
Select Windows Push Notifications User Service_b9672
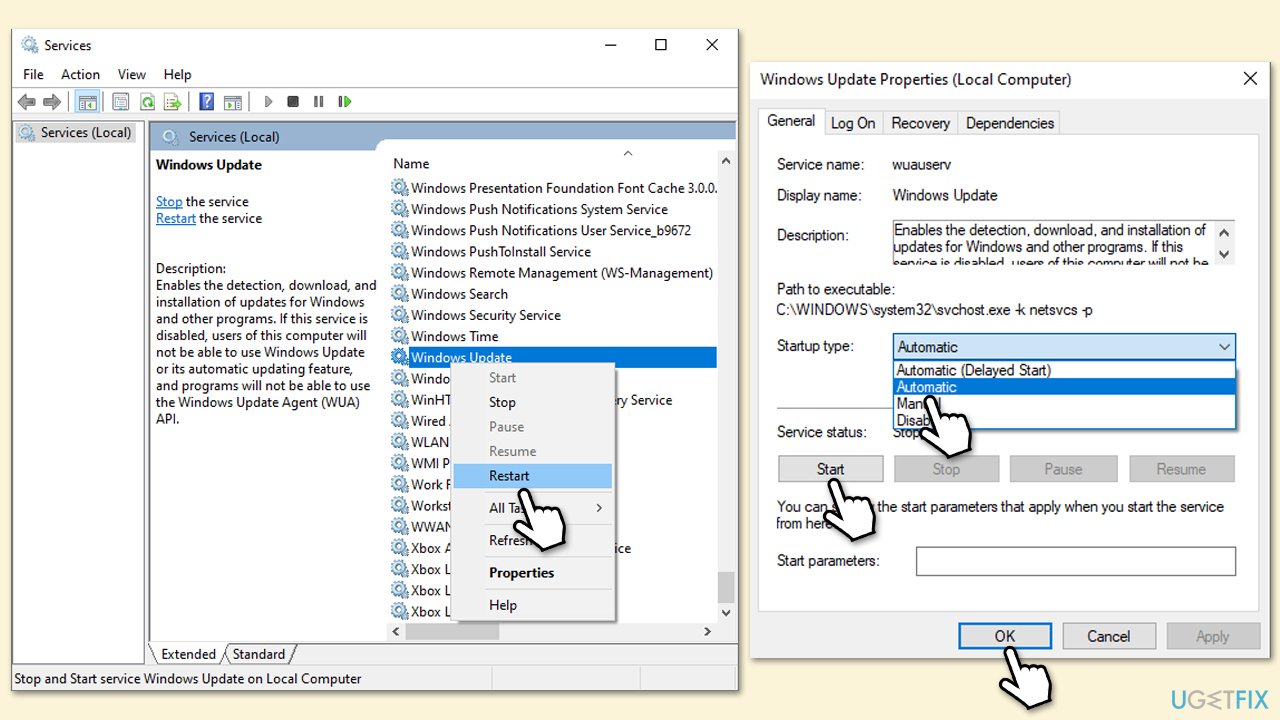point(553,230)
